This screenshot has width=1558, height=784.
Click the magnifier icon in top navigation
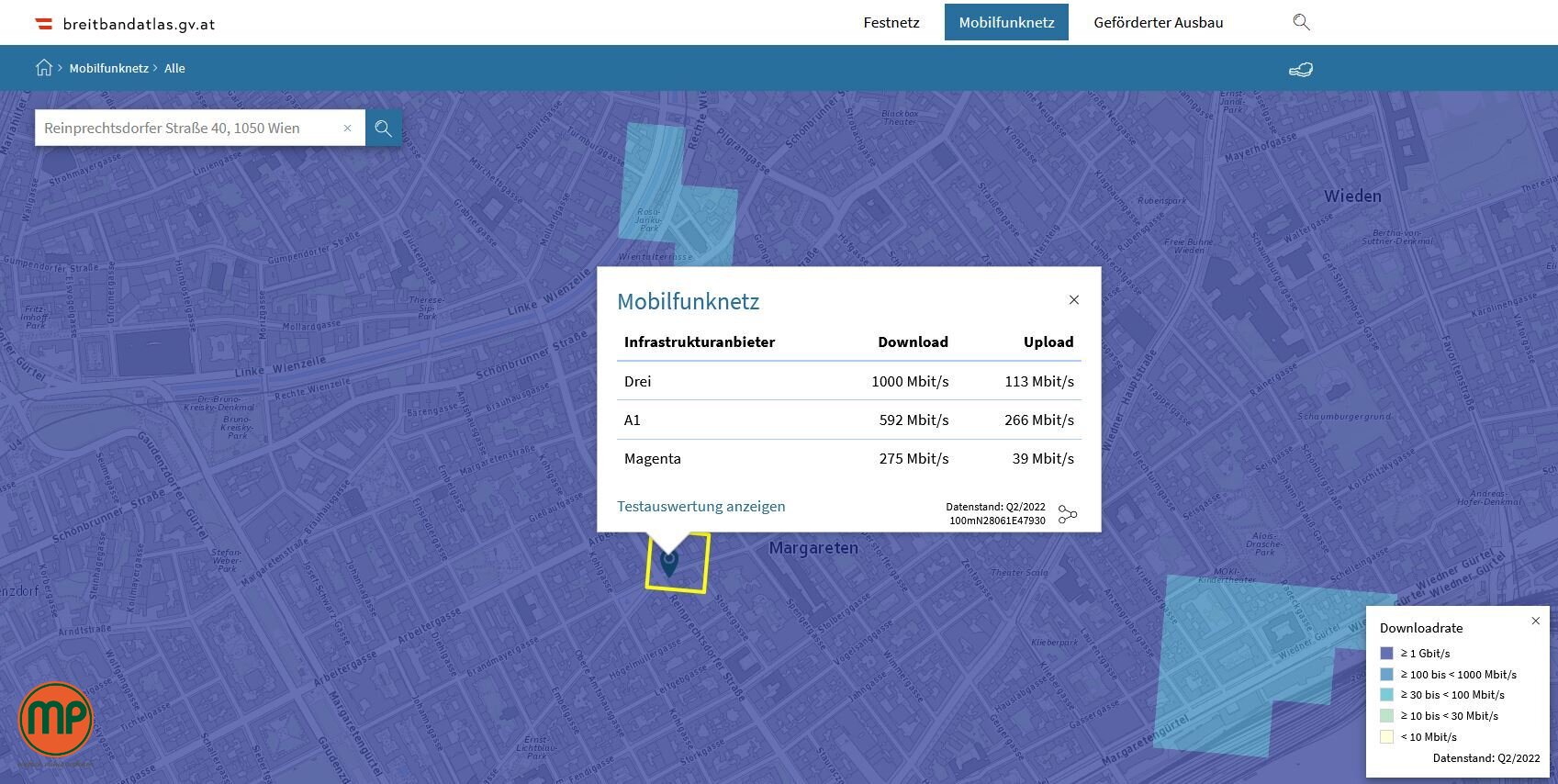tap(1301, 22)
